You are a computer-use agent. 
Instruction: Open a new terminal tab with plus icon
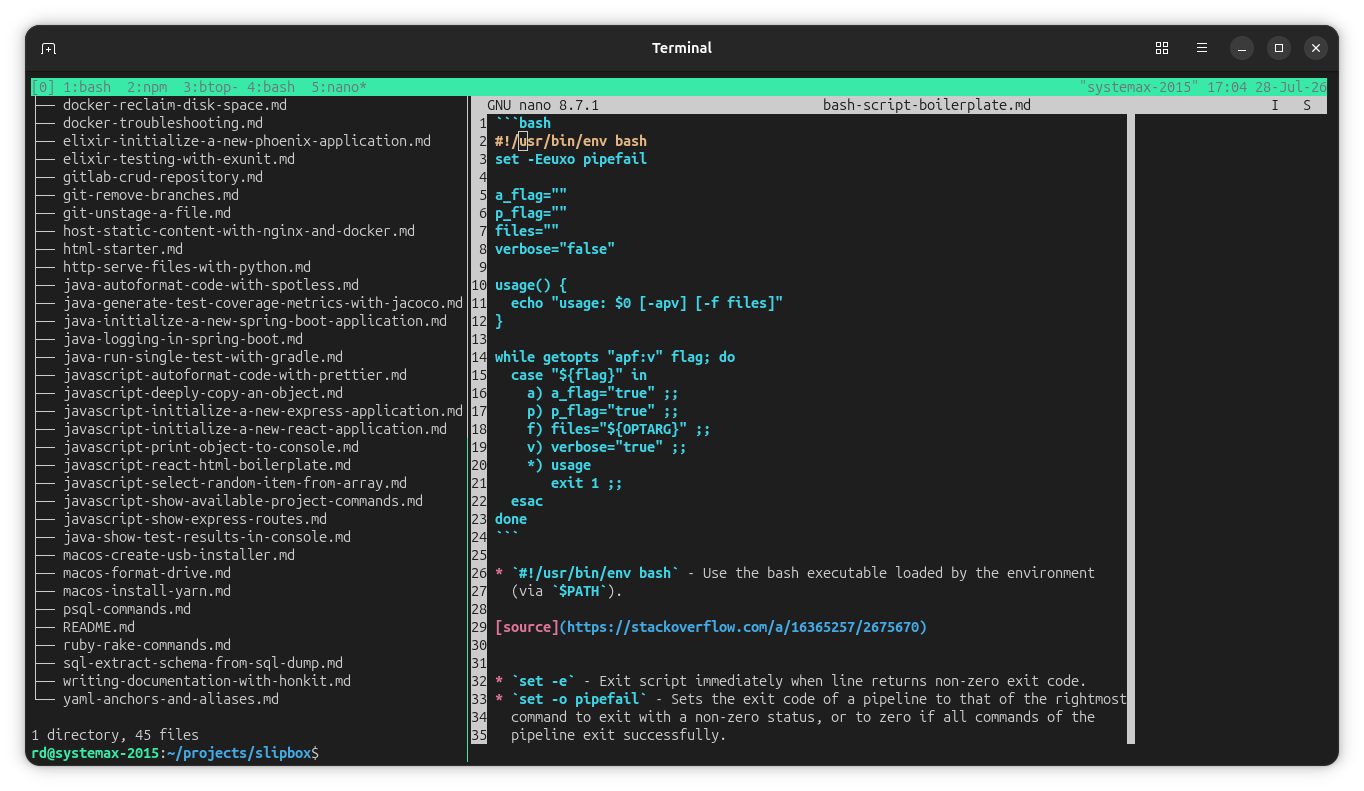(48, 48)
